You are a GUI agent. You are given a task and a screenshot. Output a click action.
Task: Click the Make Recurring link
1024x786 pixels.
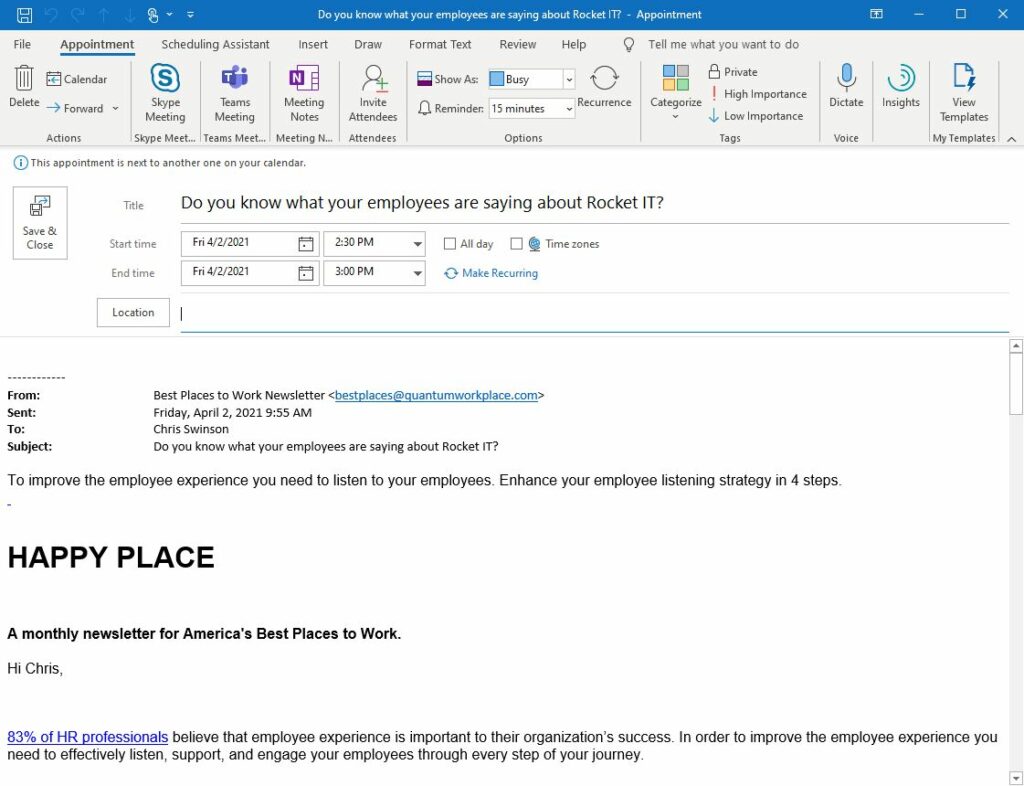click(491, 273)
